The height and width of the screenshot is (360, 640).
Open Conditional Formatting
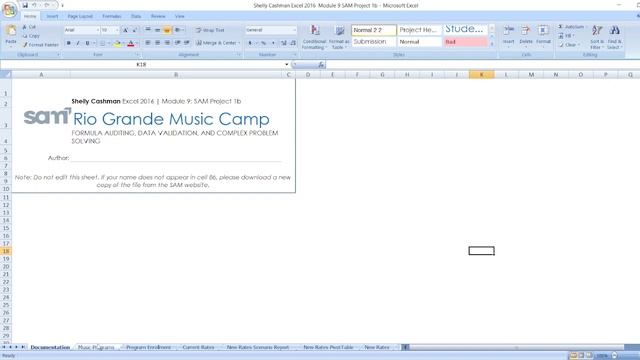tap(315, 37)
